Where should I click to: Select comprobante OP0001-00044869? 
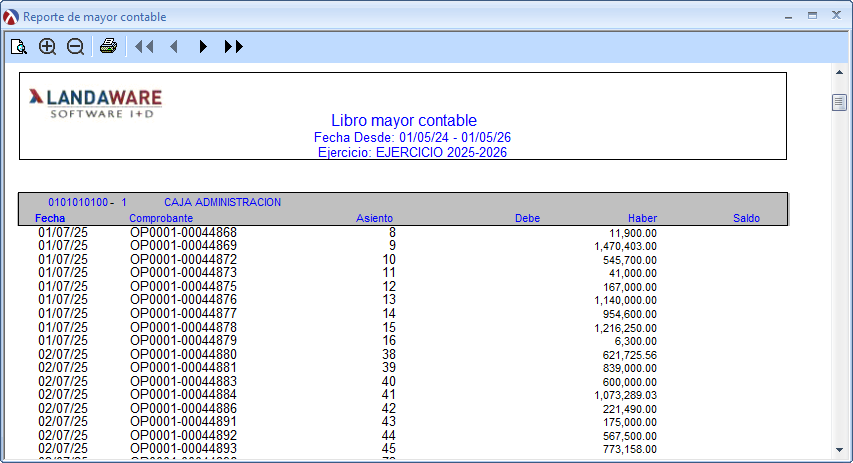183,245
